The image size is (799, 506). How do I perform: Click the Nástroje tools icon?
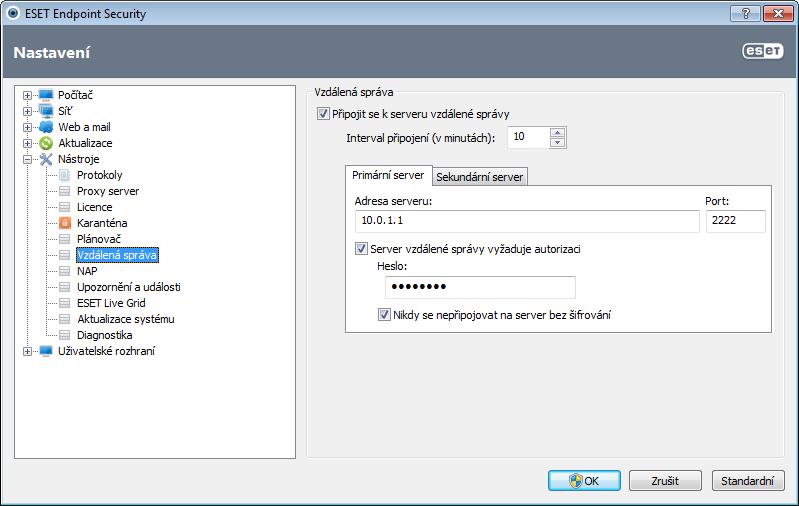pyautogui.click(x=46, y=159)
